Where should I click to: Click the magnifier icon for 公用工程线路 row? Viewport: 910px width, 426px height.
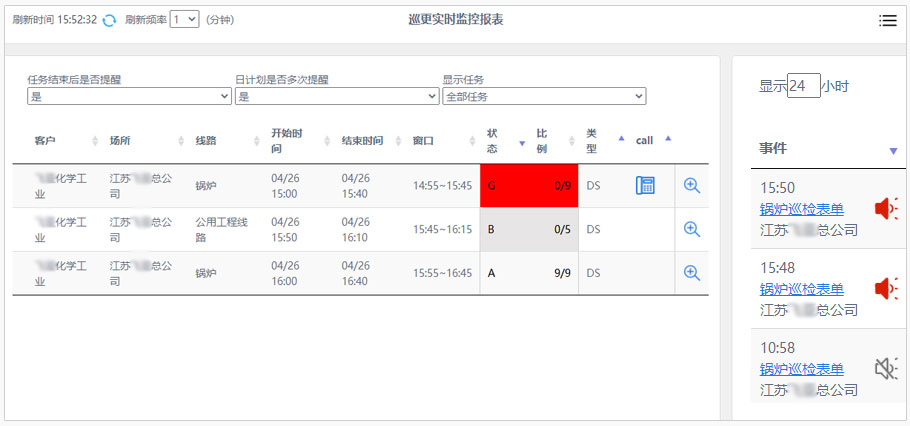691,229
